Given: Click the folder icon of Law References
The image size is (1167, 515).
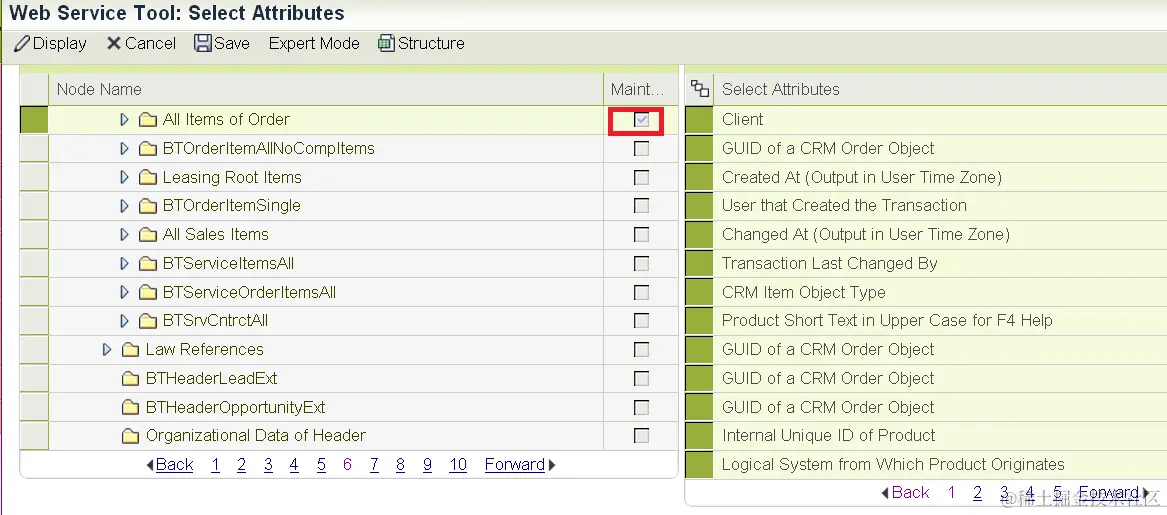Looking at the screenshot, I should [x=131, y=350].
